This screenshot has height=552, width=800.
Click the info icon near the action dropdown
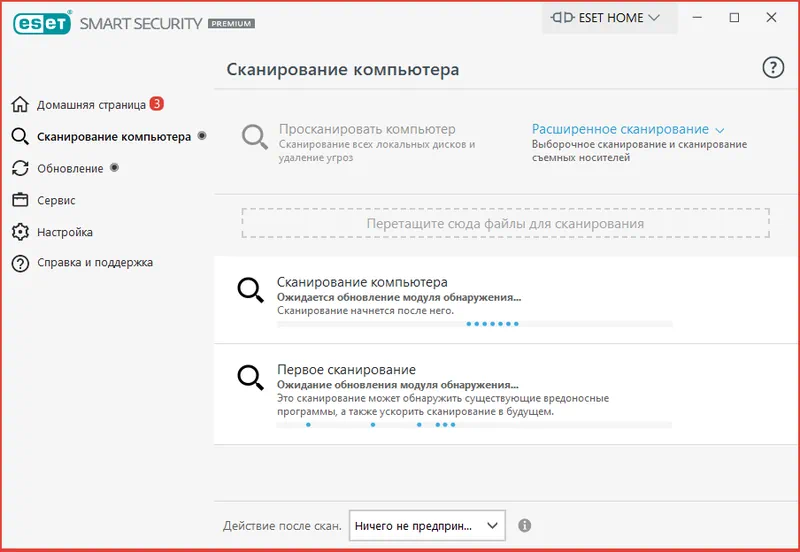click(x=524, y=525)
